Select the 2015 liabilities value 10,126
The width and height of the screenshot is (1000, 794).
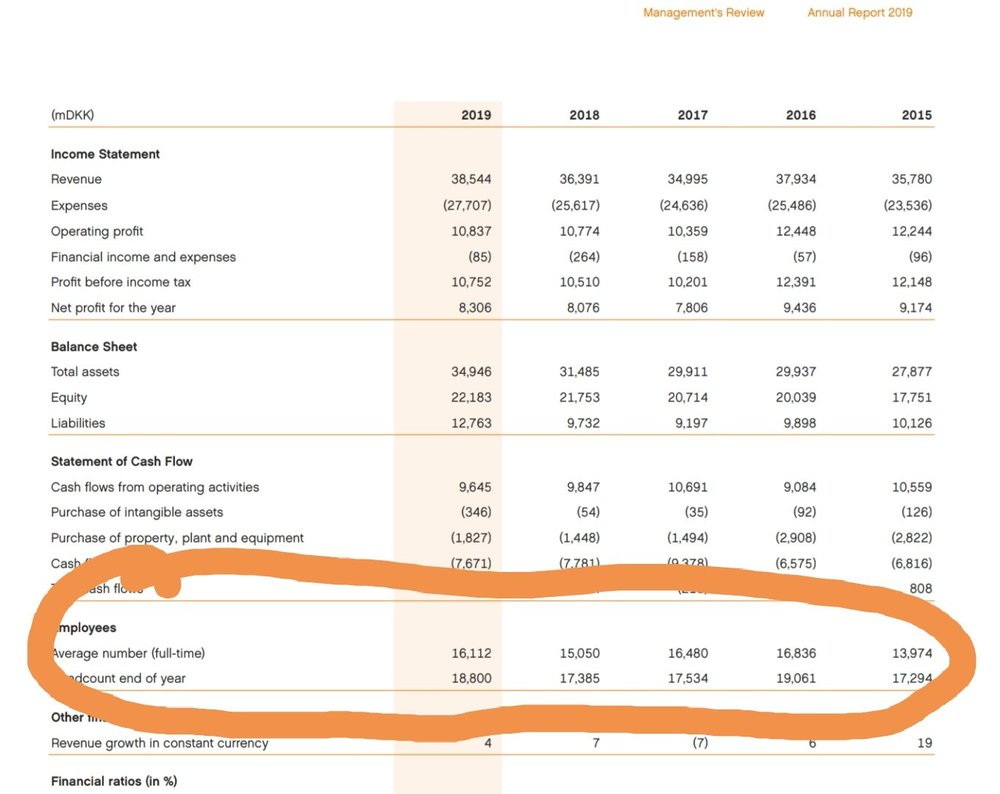pos(912,423)
